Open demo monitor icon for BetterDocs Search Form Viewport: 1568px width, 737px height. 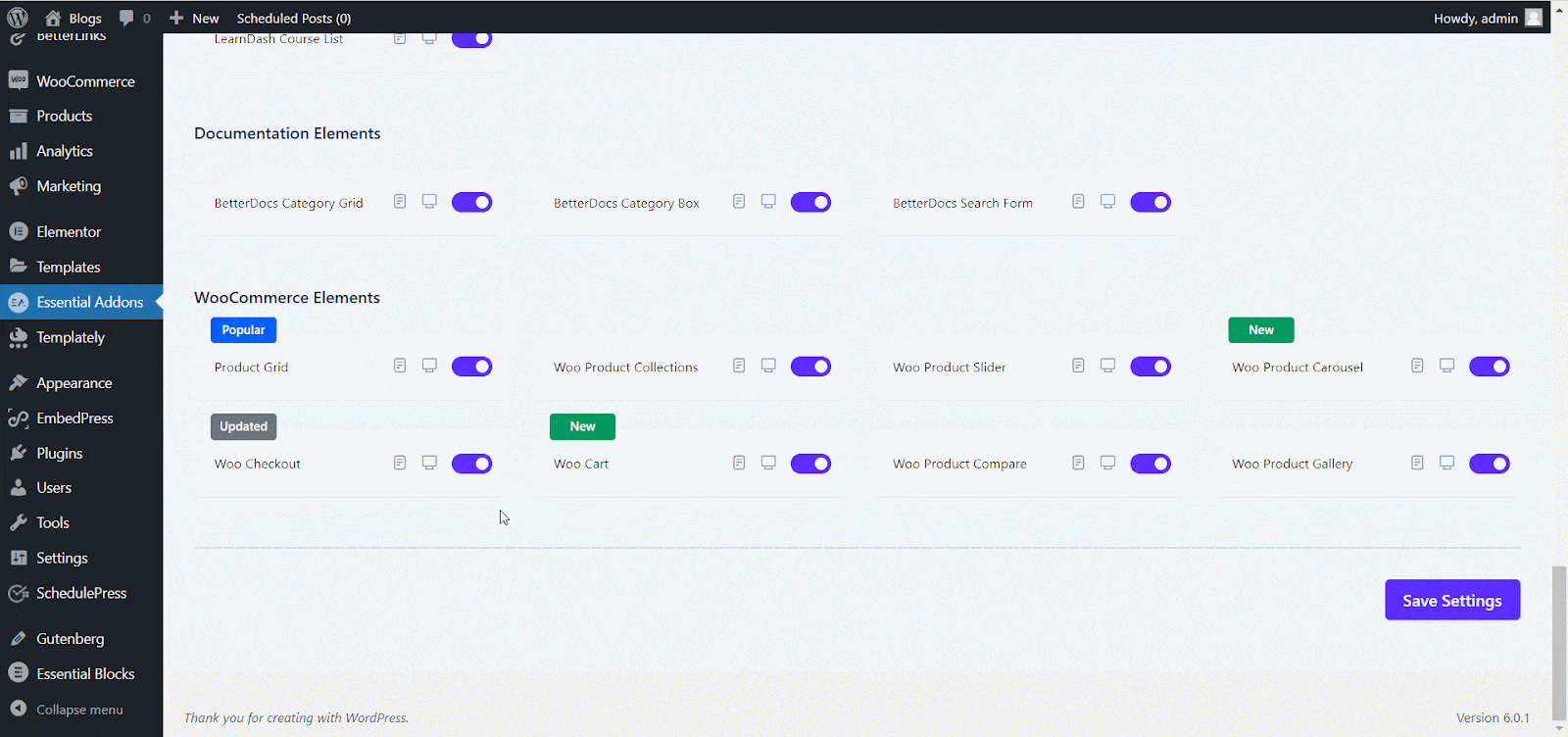point(1107,201)
